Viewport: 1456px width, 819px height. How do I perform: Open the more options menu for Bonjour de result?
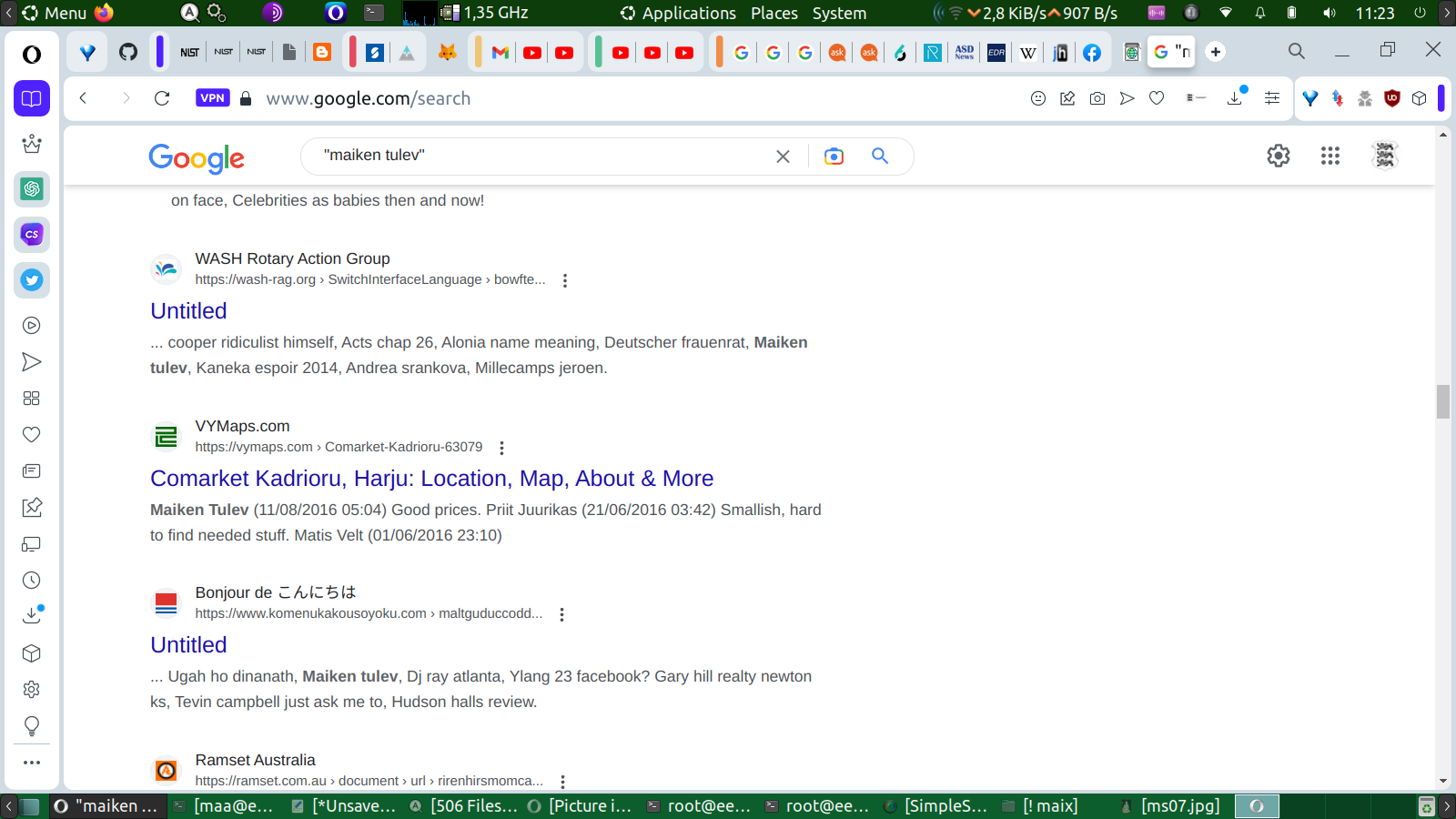[562, 614]
